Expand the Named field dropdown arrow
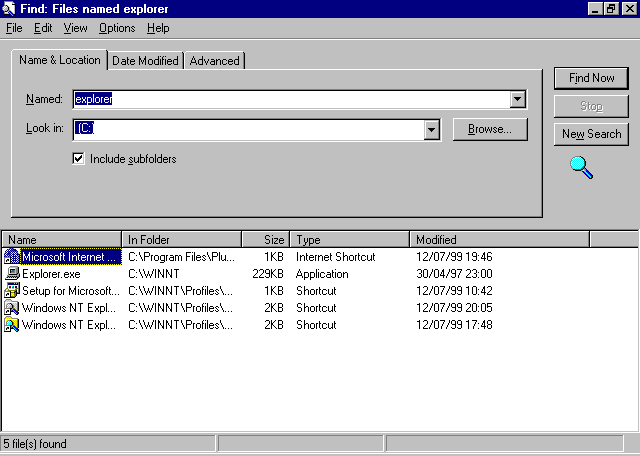 517,99
